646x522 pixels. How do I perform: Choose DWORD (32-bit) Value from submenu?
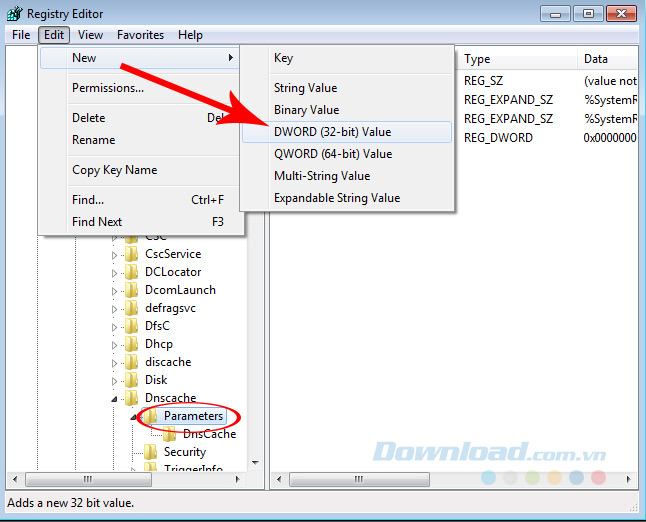[333, 132]
